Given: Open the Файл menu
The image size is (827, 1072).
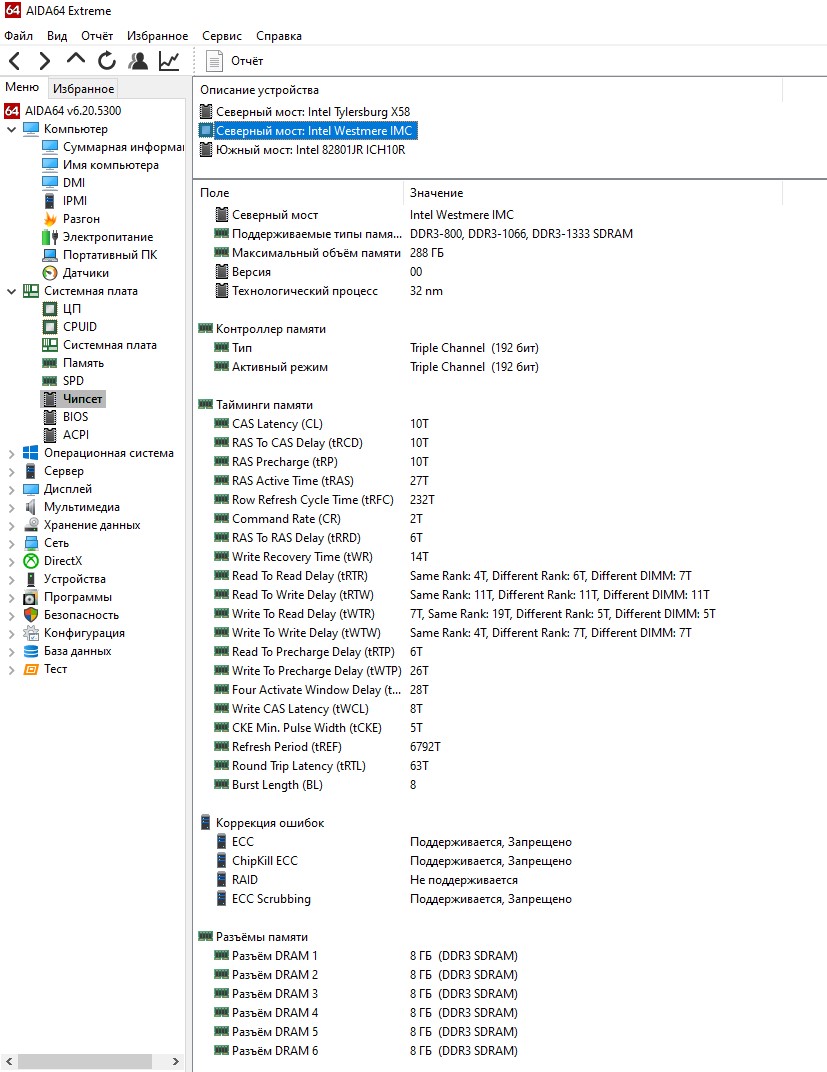Looking at the screenshot, I should [18, 36].
